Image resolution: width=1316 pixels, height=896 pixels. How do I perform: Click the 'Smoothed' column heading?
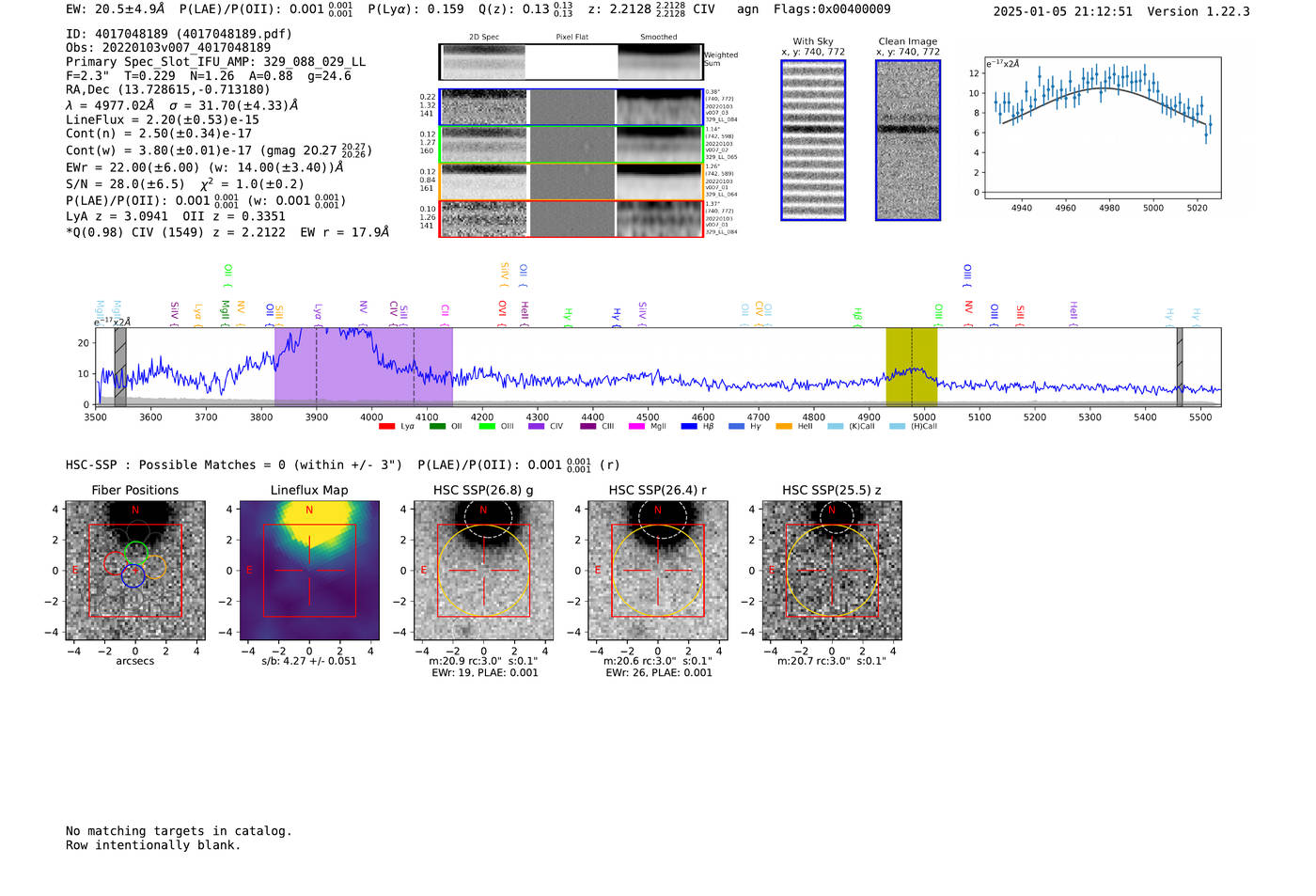[x=659, y=38]
